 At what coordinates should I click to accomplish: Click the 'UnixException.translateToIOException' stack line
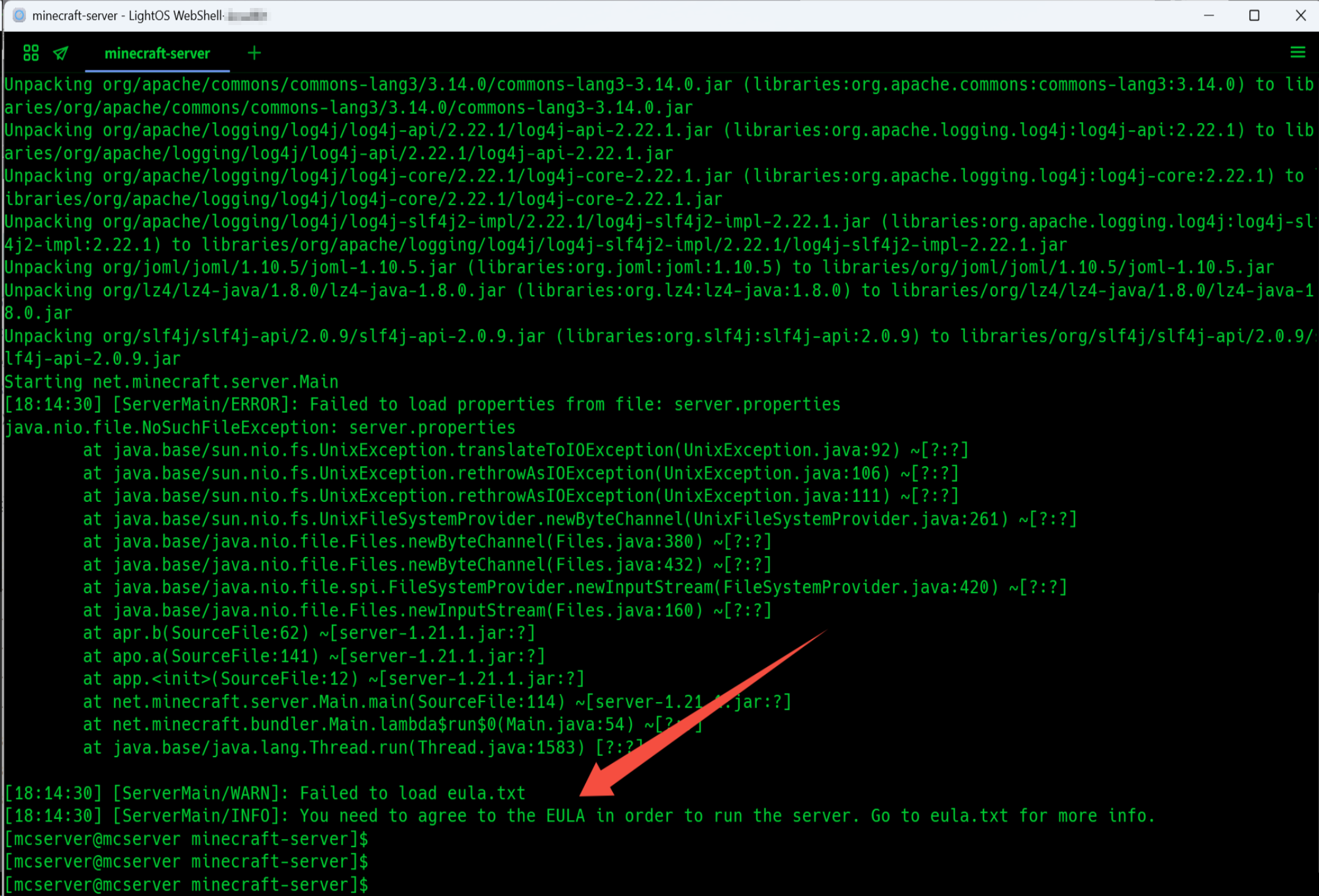pyautogui.click(x=526, y=450)
